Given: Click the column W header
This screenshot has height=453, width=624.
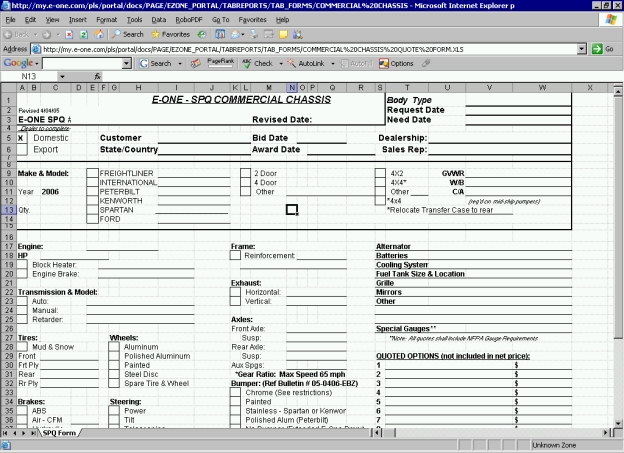Looking at the screenshot, I should coord(542,88).
